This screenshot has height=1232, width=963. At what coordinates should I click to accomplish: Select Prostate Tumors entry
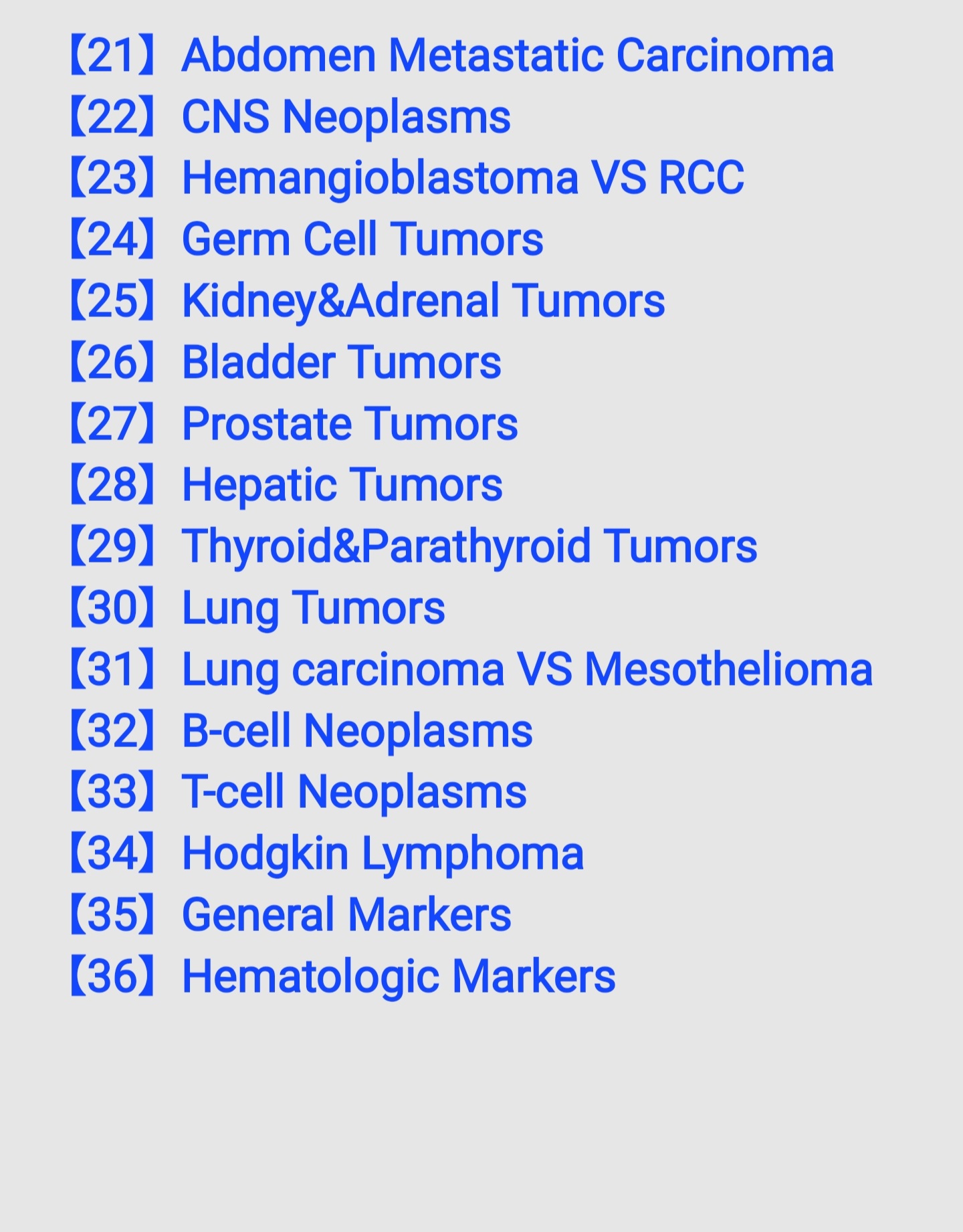[350, 424]
